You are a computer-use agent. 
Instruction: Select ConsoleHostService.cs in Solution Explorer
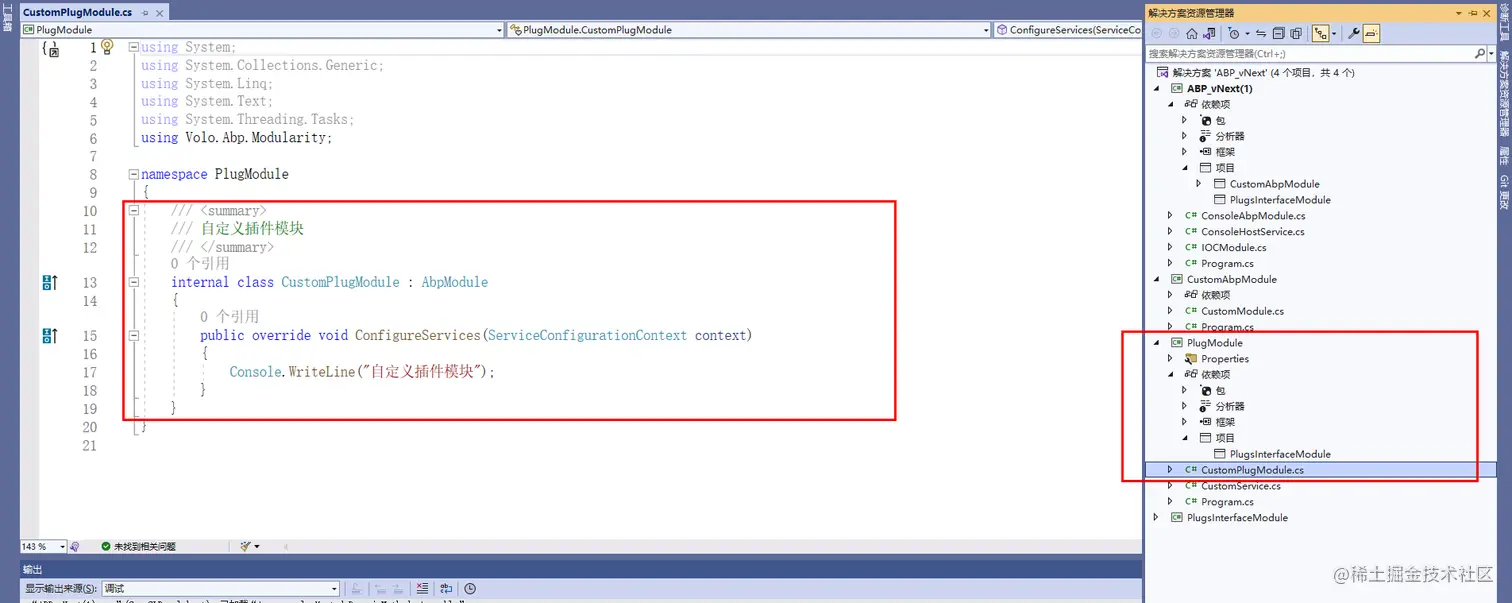pos(1252,232)
